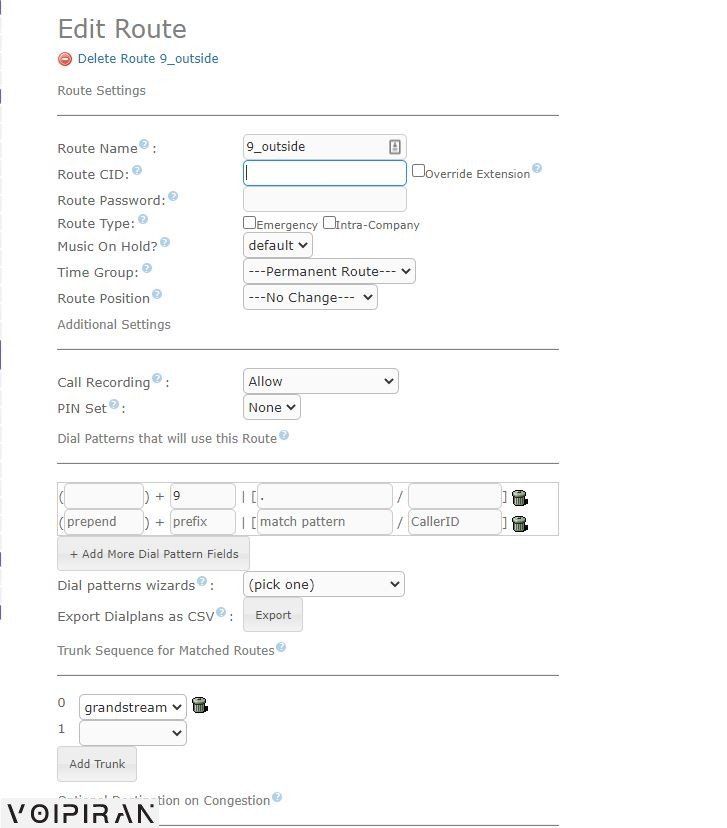Click the Edit Route heading

pos(122,29)
